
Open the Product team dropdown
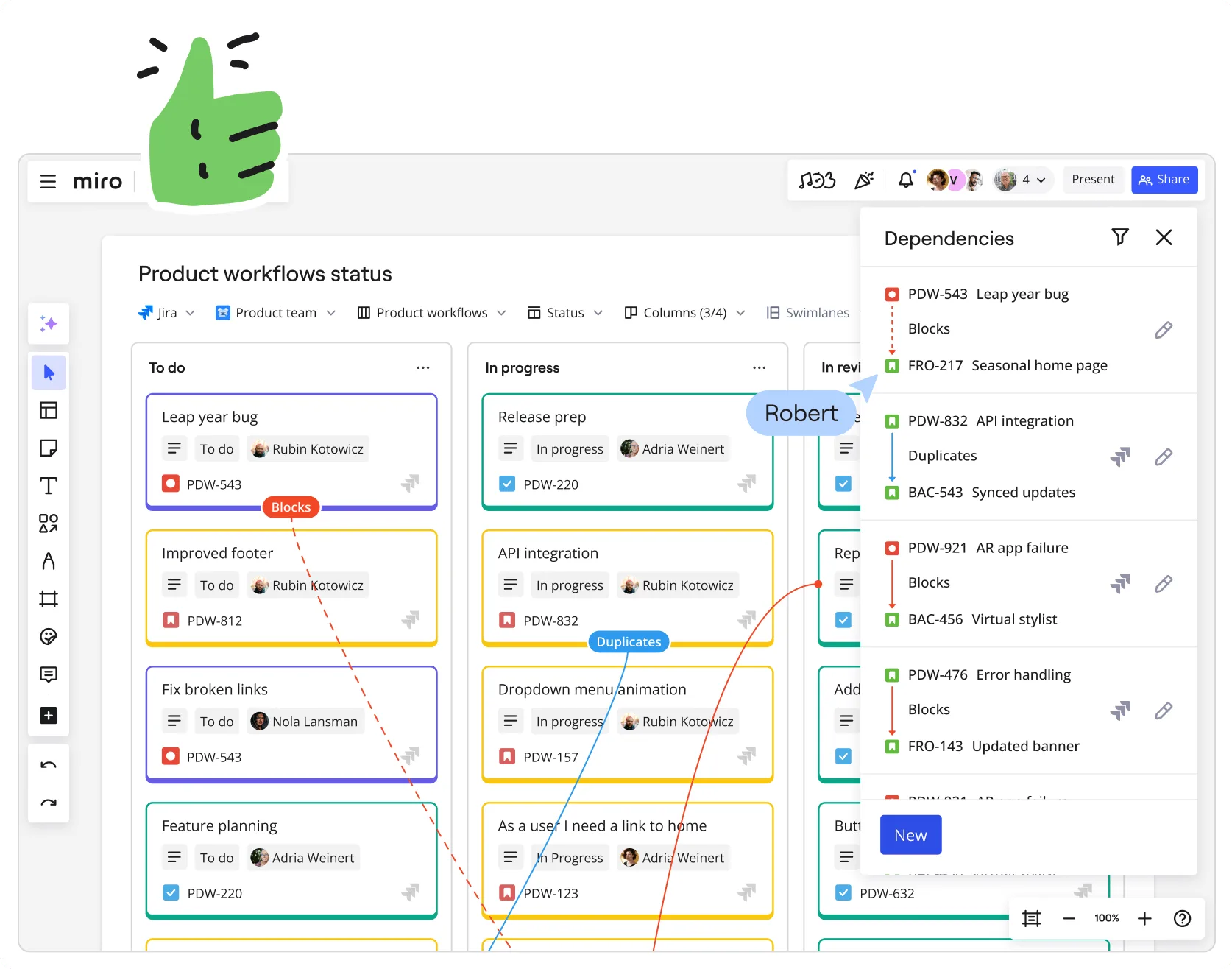click(275, 313)
